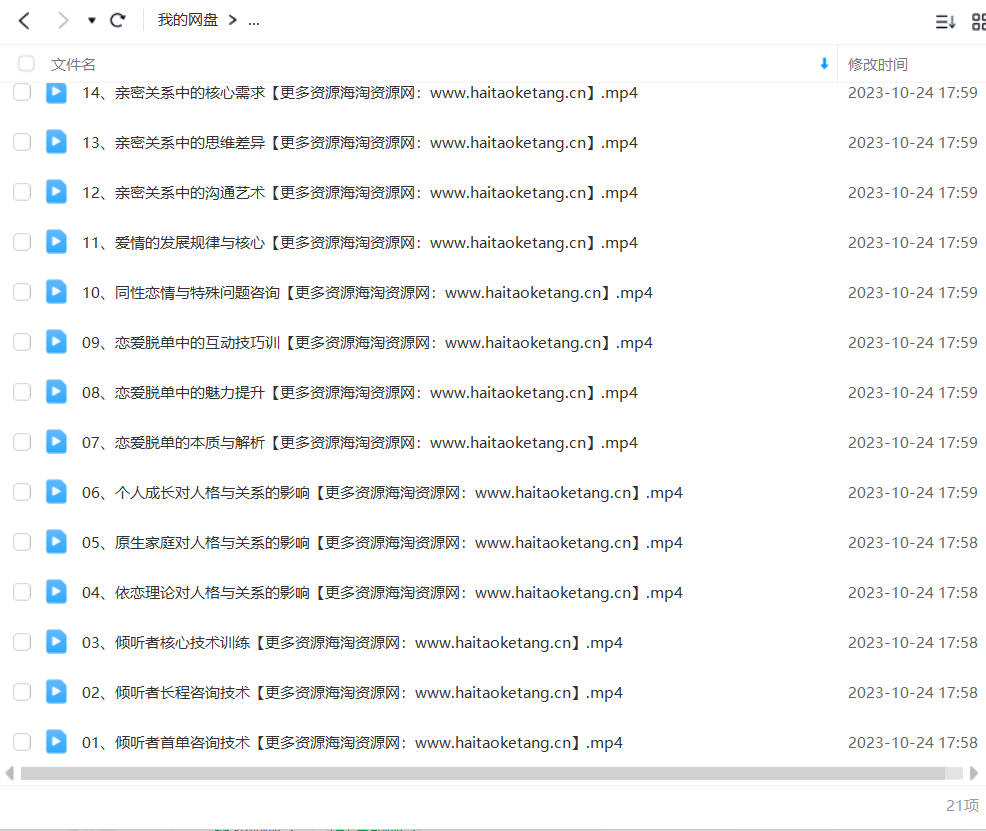Click video icon of file 04 依恋理论对人格与关系的影响
This screenshot has height=831, width=986.
coord(56,592)
